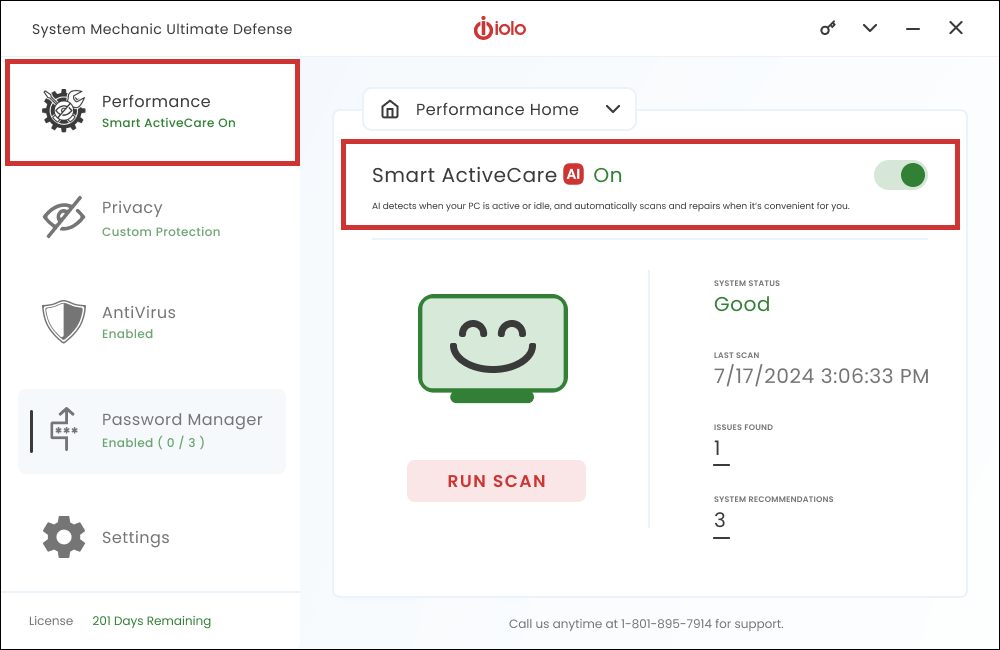The image size is (1000, 650).
Task: Expand the Performance Home dropdown
Action: point(613,109)
